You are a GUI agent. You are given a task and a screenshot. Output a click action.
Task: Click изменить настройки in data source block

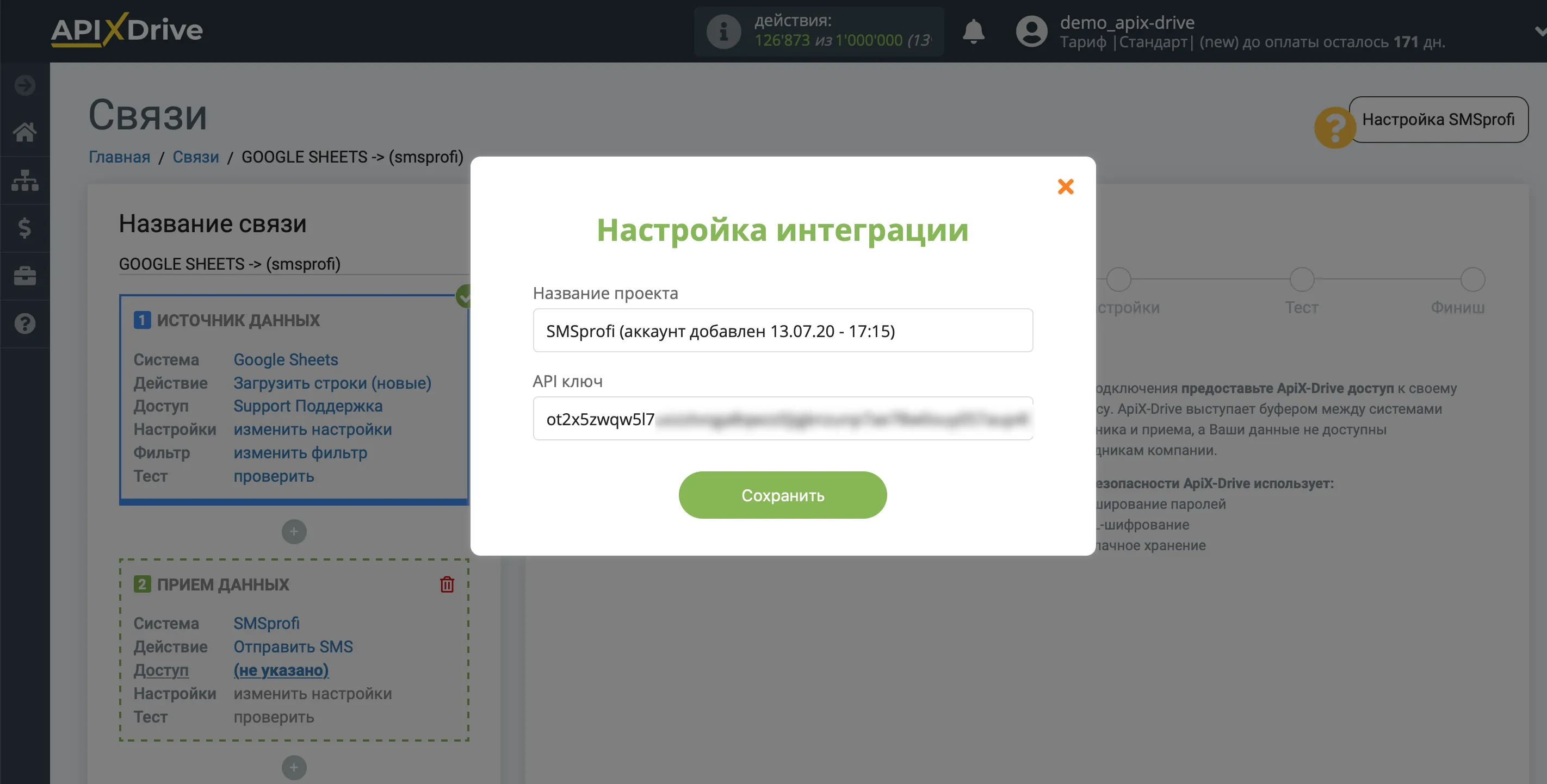point(312,430)
